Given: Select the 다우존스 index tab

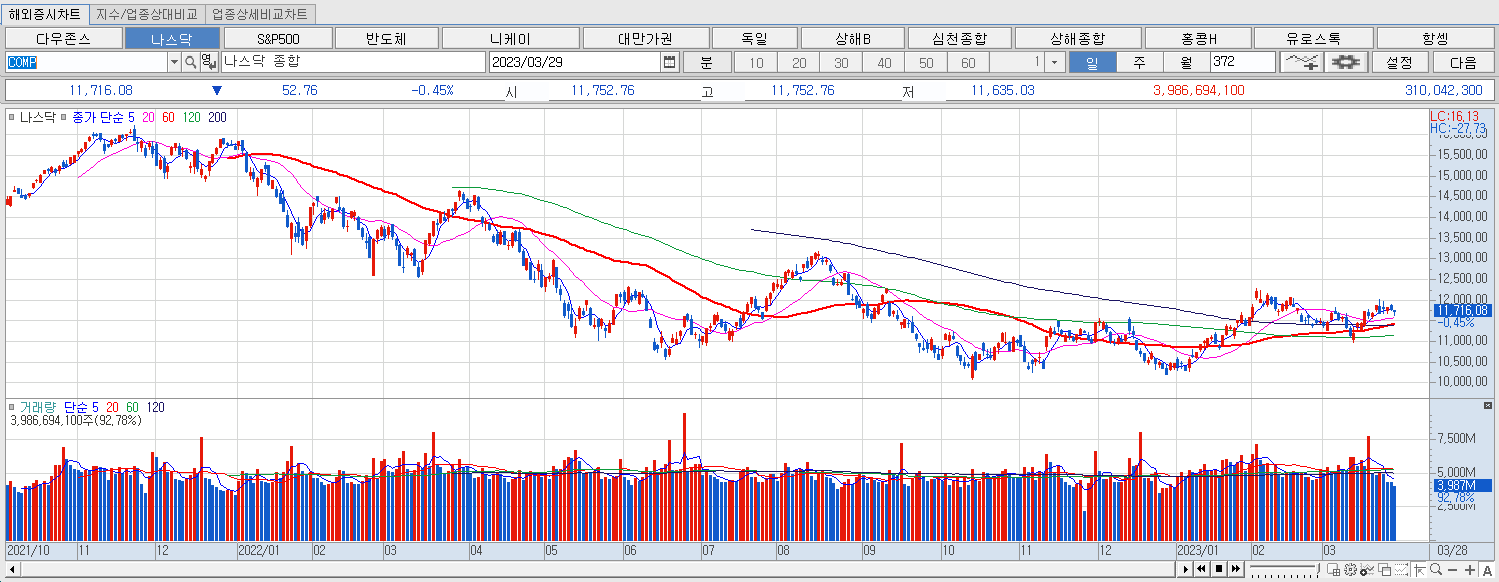Looking at the screenshot, I should click(x=63, y=39).
